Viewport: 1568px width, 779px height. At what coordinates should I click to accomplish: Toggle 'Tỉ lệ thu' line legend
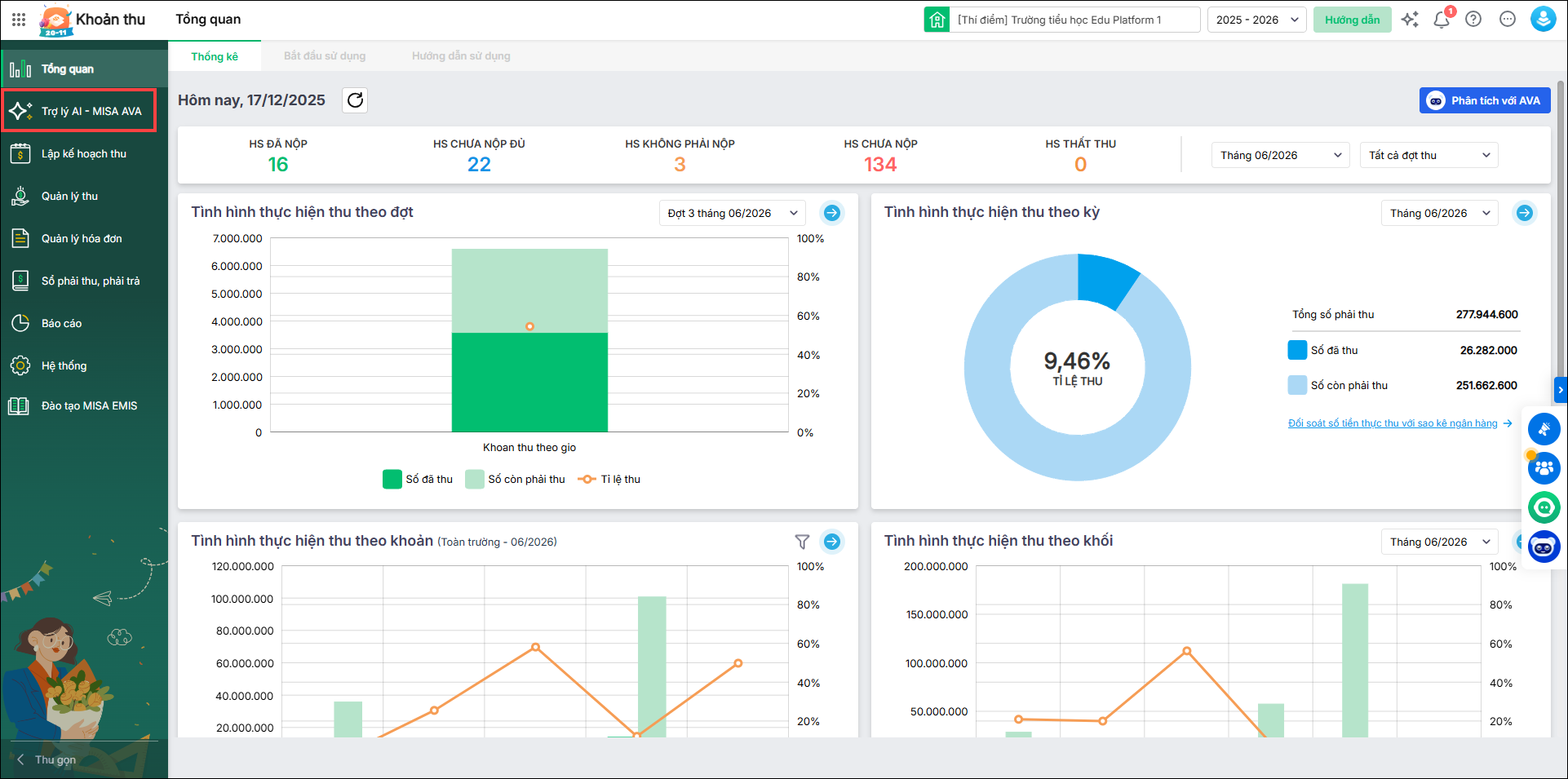pyautogui.click(x=609, y=480)
